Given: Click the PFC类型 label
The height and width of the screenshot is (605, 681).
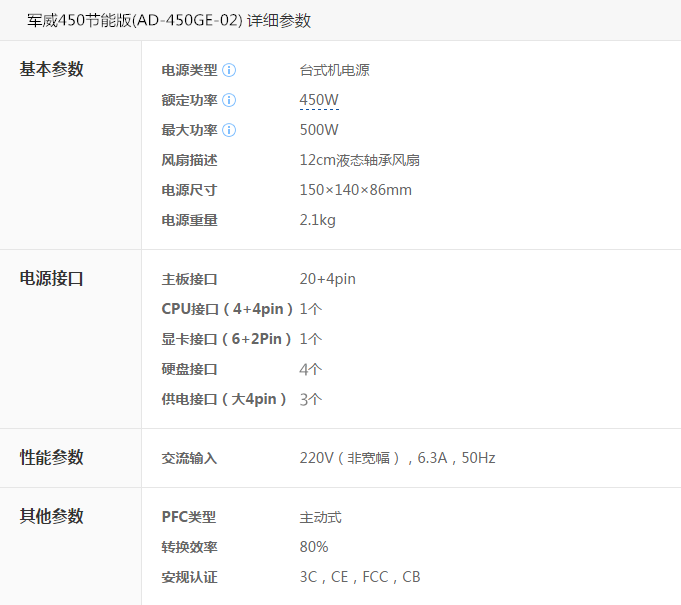Looking at the screenshot, I should [188, 517].
